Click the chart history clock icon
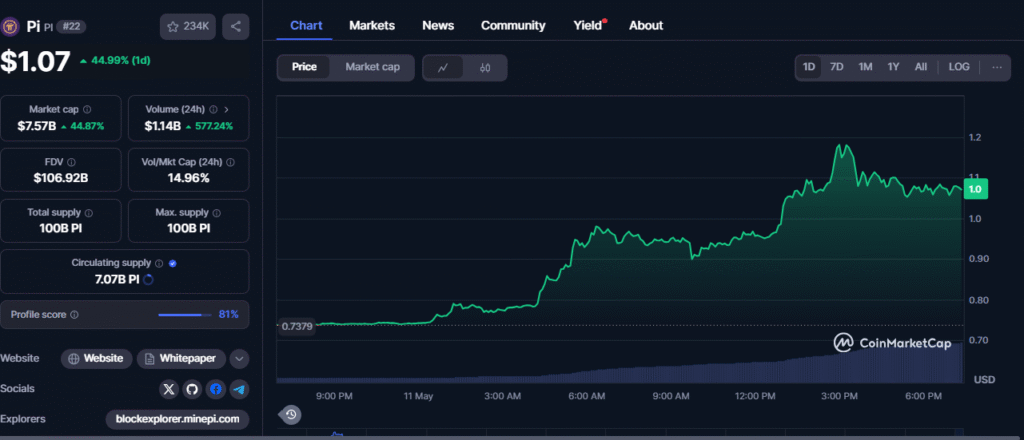Screen dimensions: 1024x440 click(x=291, y=414)
